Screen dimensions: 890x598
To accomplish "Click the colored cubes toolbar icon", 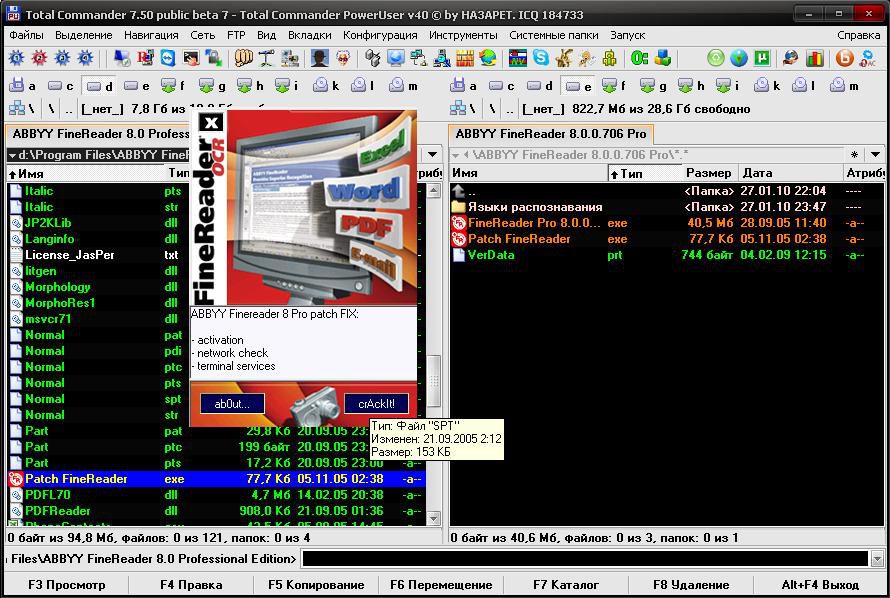I will click(x=662, y=57).
